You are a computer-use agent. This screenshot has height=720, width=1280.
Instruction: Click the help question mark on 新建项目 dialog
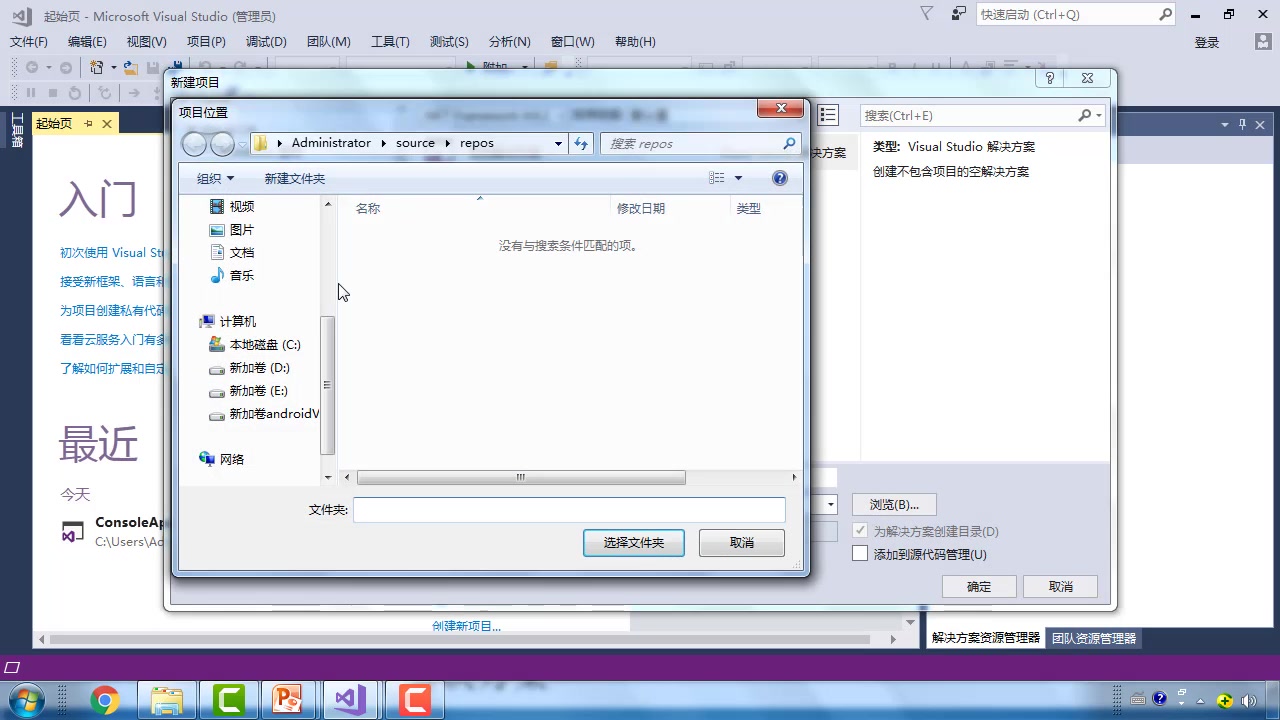(x=1050, y=78)
